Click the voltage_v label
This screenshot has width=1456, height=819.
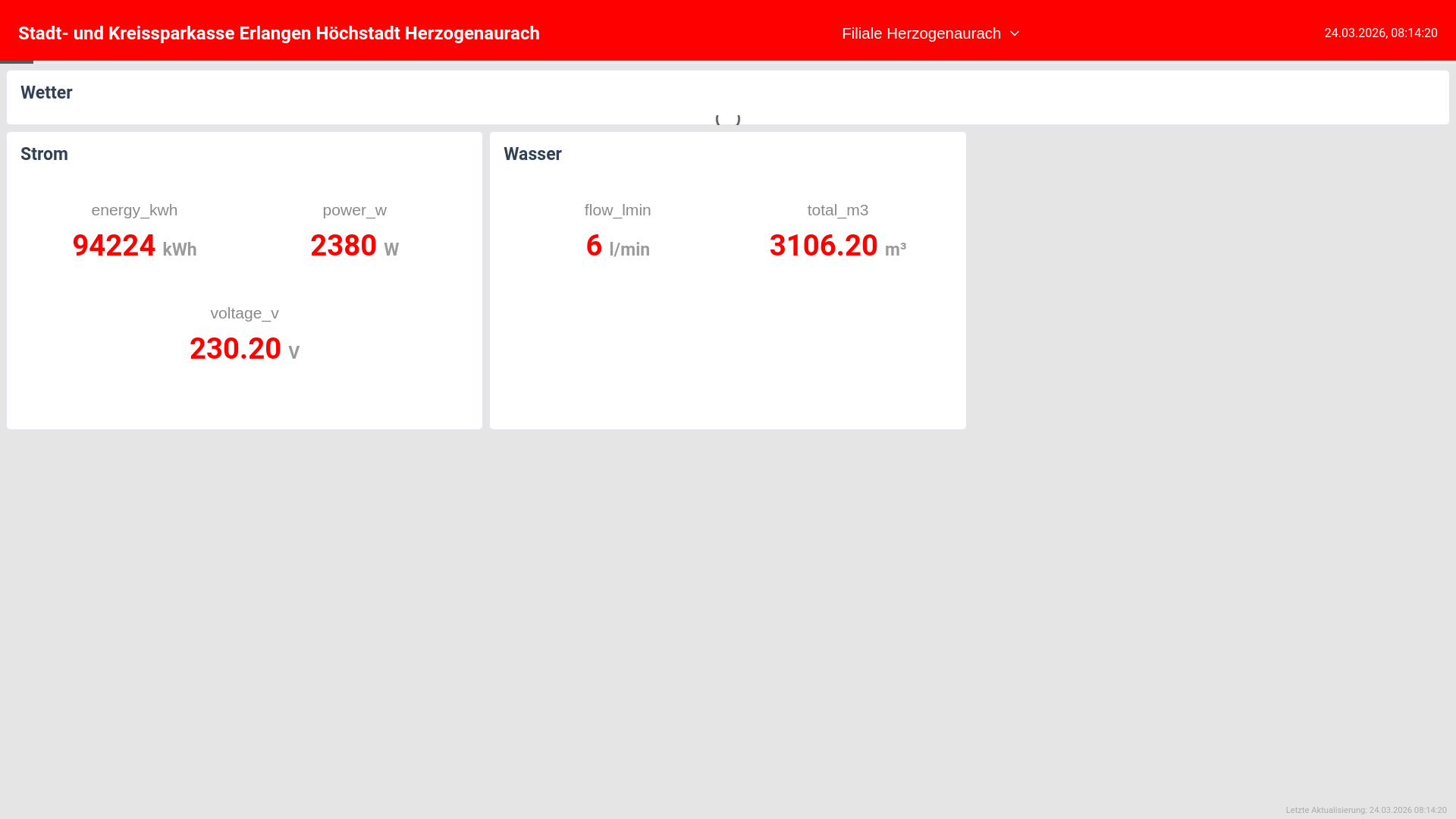pyautogui.click(x=244, y=313)
